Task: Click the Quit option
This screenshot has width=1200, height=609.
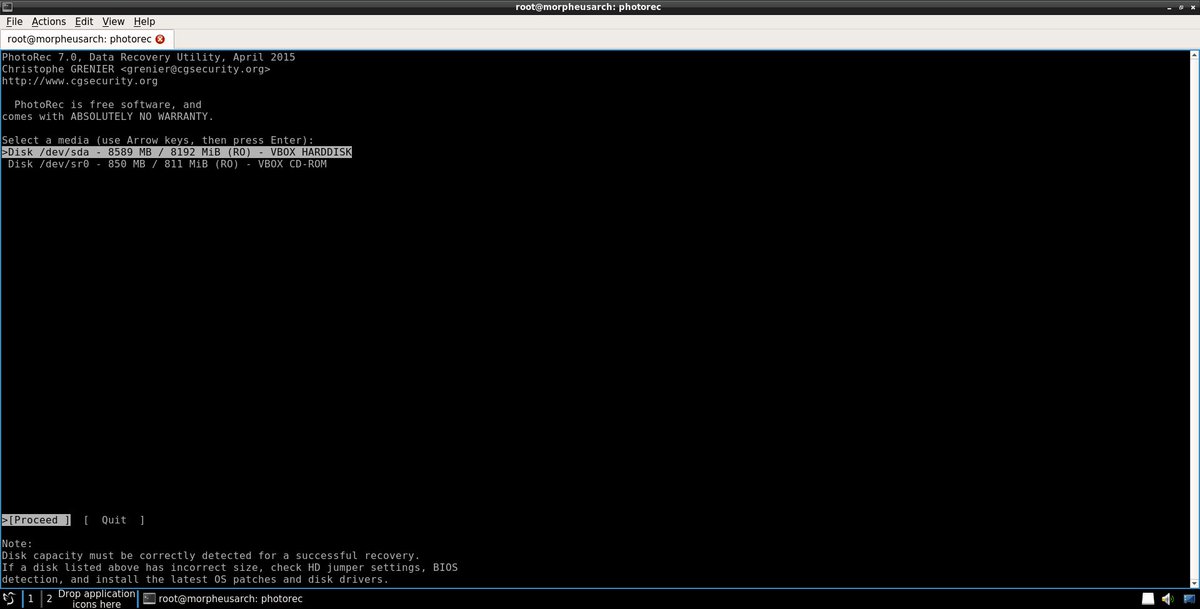Action: point(114,520)
